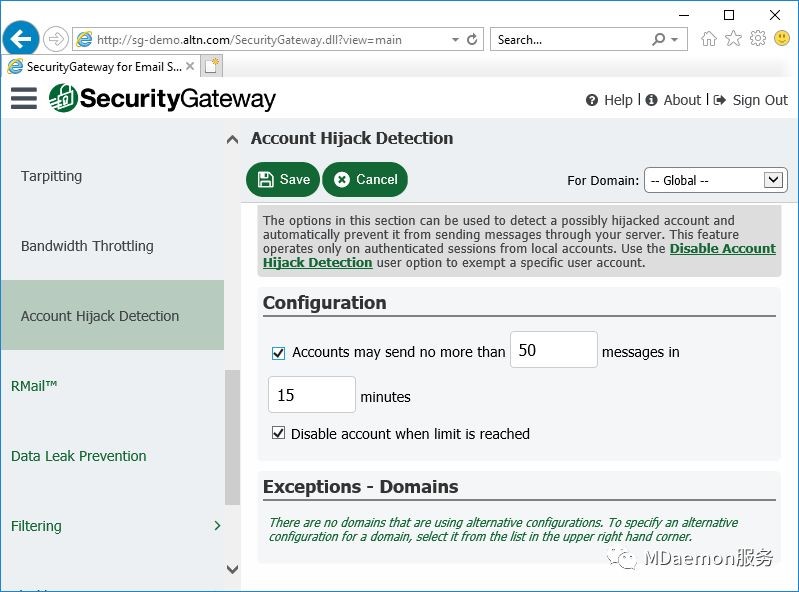Open Data Leak Prevention menu item

[x=78, y=456]
